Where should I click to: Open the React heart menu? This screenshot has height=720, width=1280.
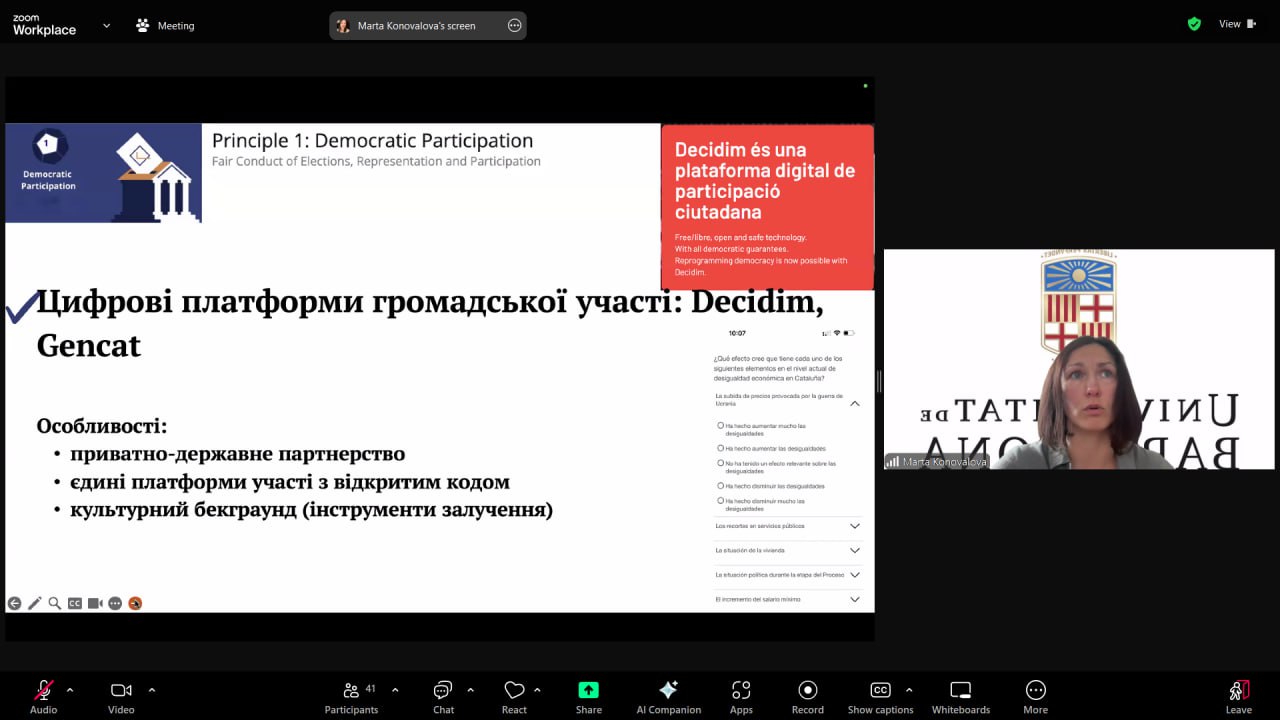tap(514, 696)
